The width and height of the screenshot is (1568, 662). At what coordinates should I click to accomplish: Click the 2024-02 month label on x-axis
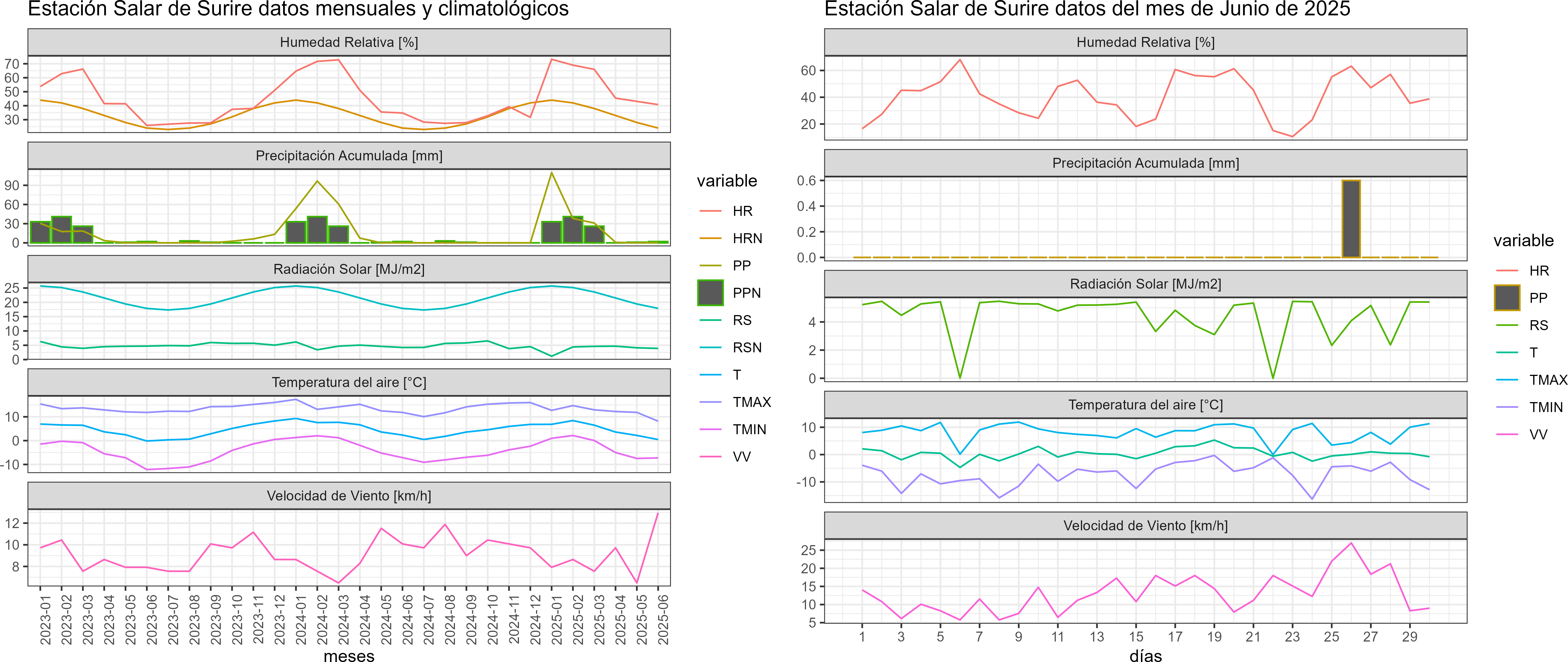pos(323,619)
